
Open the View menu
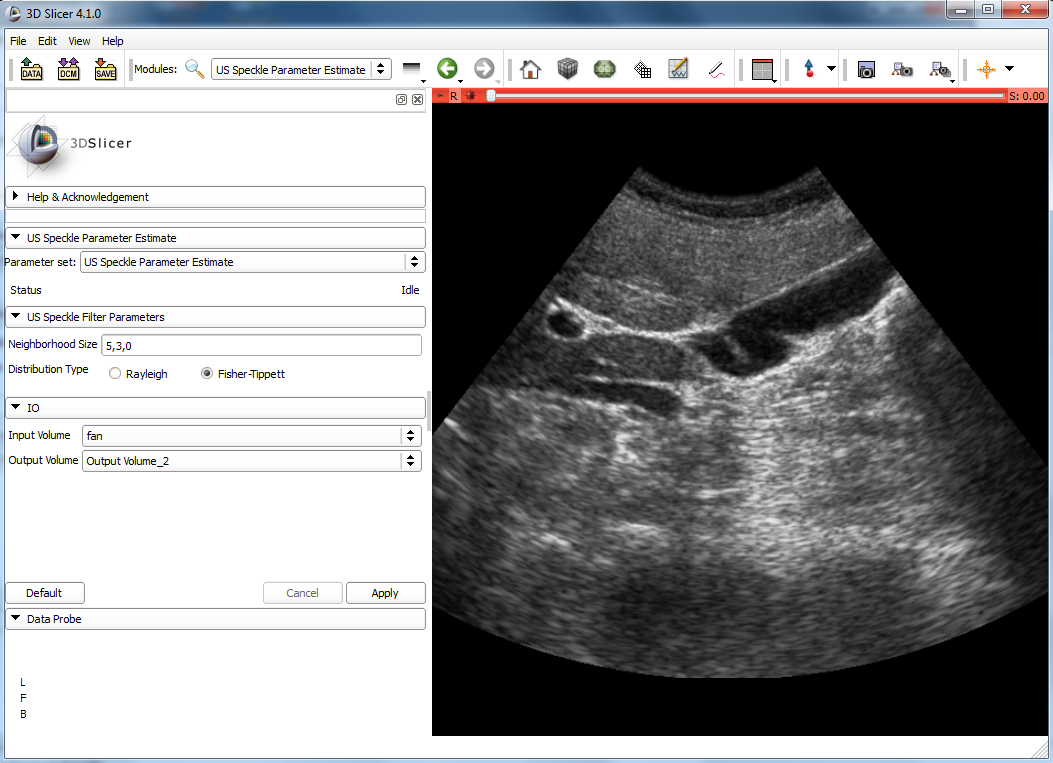pos(79,41)
